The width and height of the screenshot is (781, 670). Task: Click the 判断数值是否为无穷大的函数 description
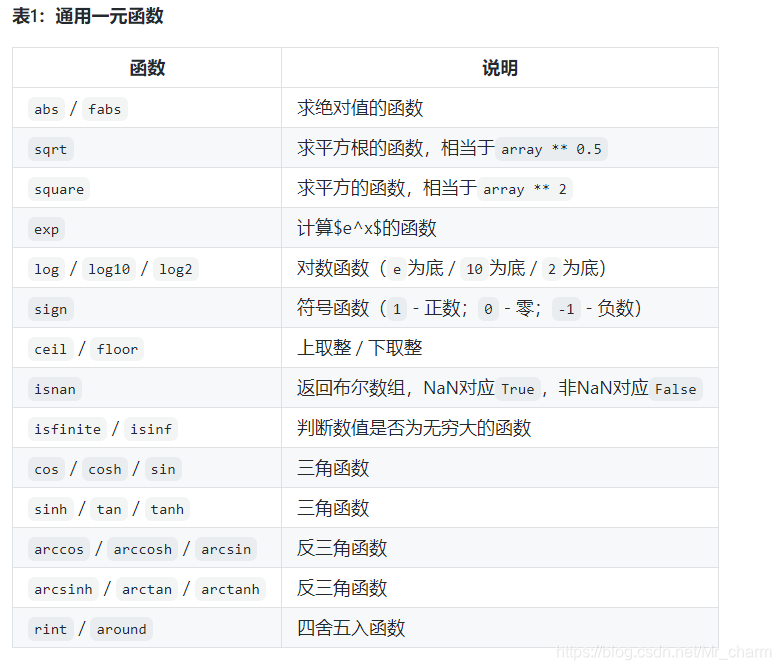(x=414, y=428)
